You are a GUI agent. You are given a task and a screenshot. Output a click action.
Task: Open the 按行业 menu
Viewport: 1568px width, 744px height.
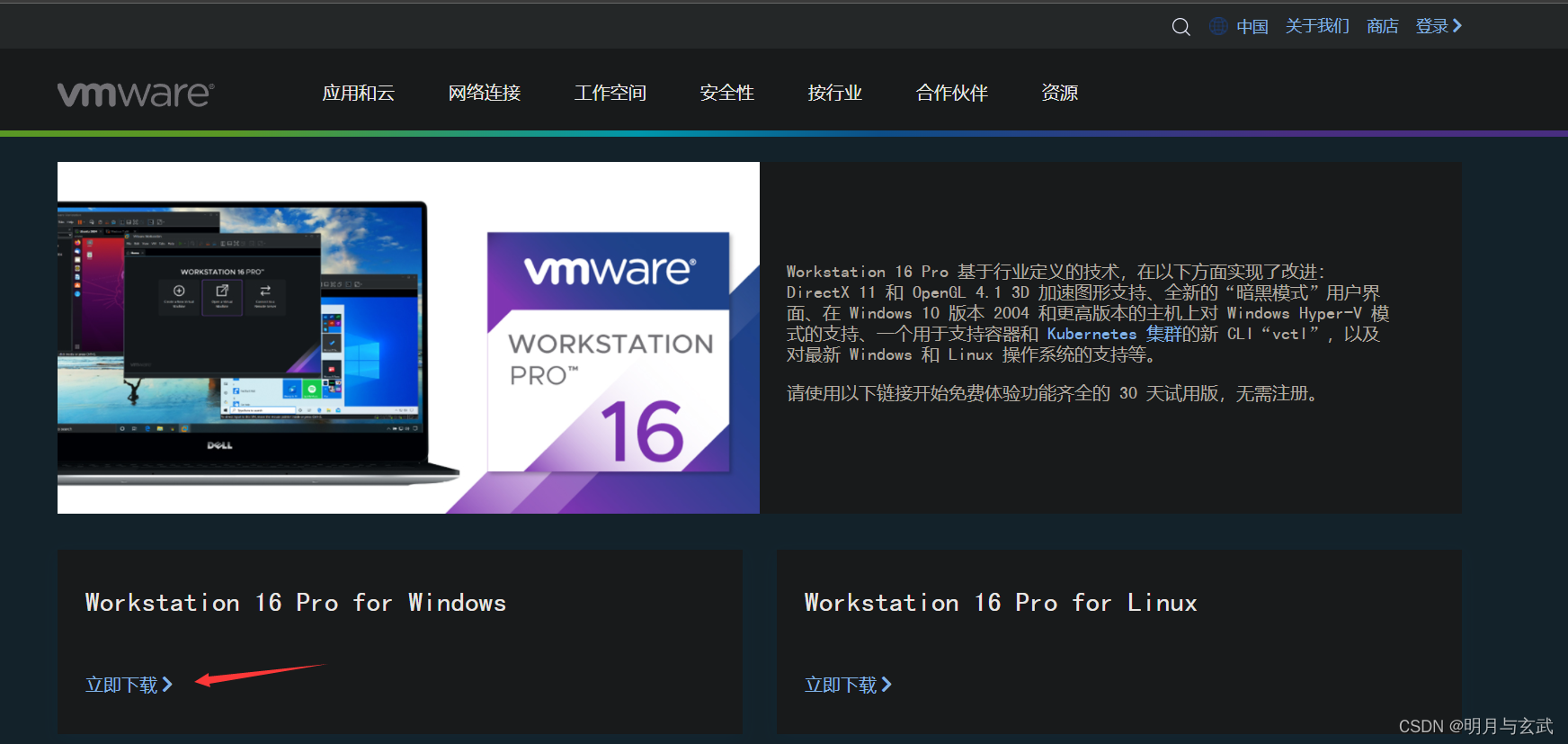click(x=834, y=93)
